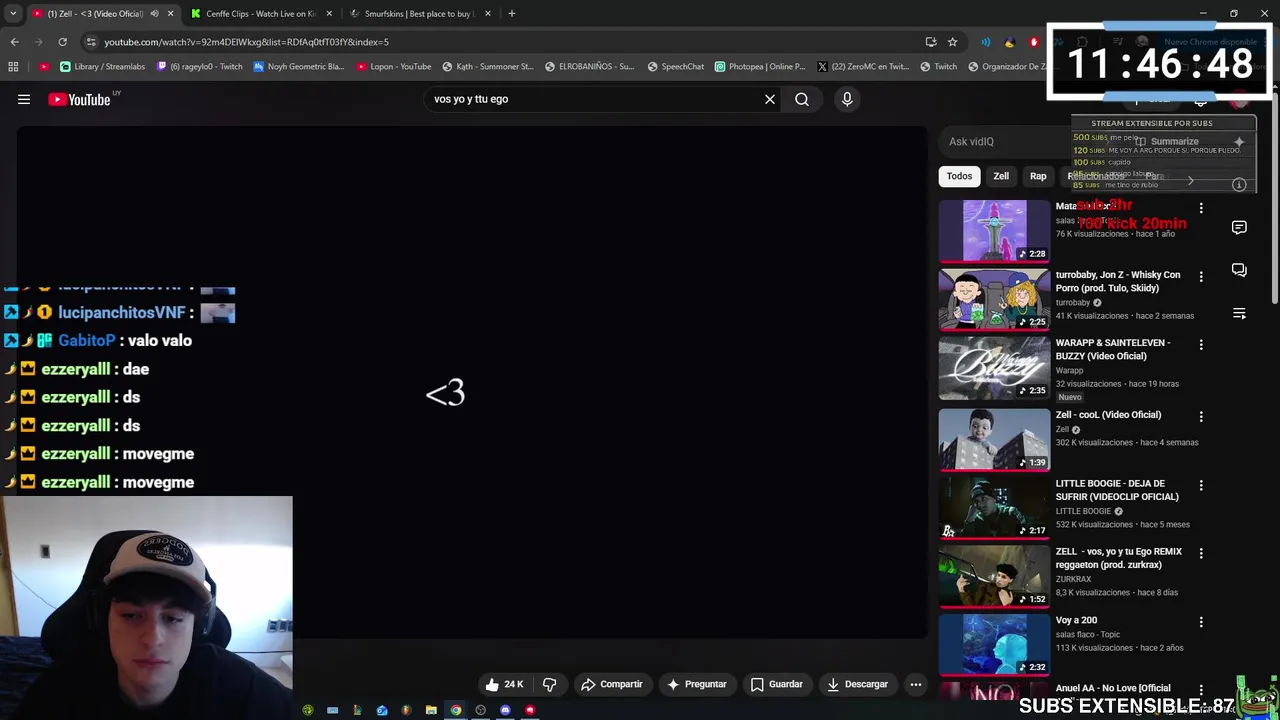Switch to the Cenffe Clips Kick browser tab

tap(260, 14)
